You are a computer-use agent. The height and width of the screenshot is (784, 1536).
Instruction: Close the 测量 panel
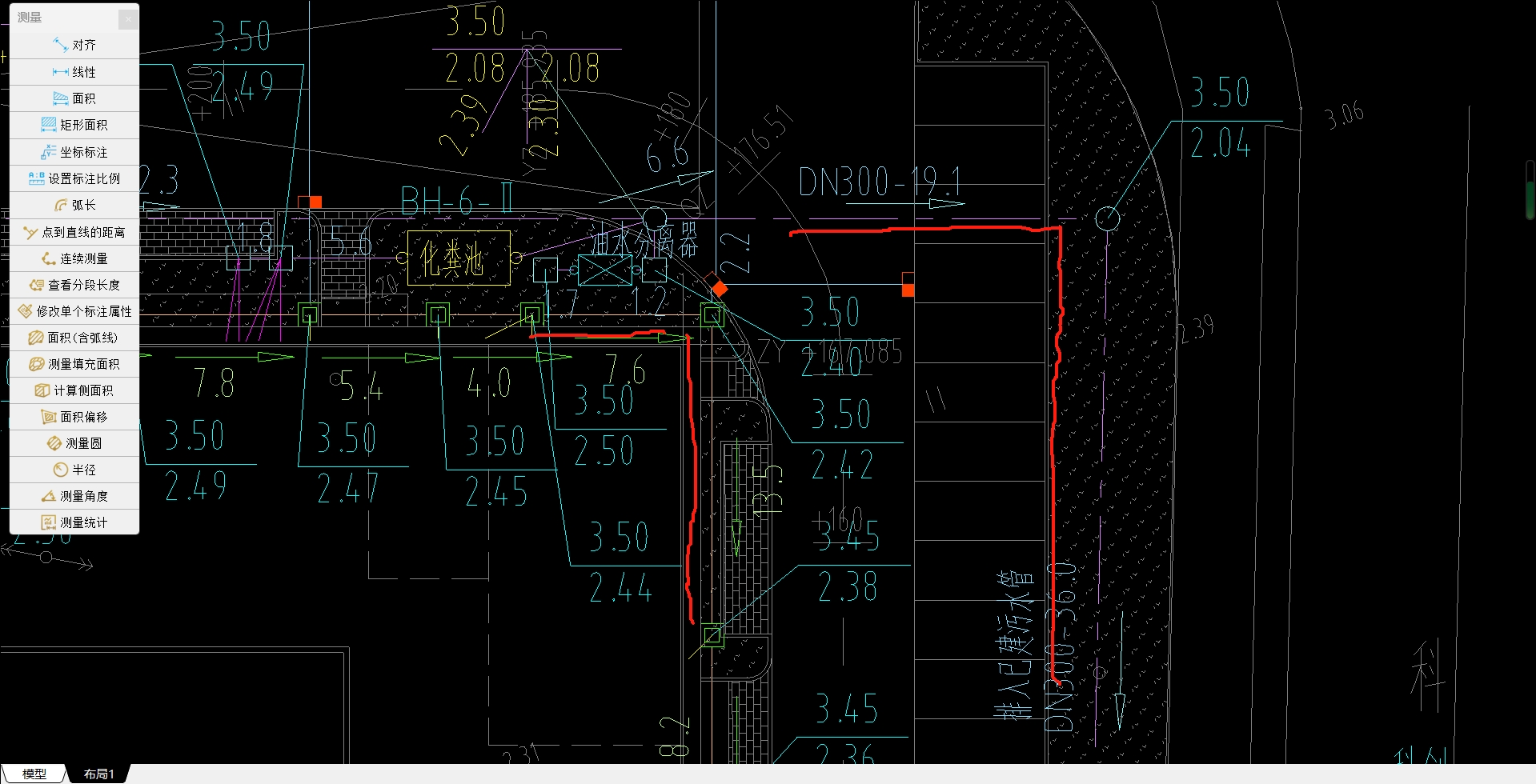pyautogui.click(x=128, y=18)
